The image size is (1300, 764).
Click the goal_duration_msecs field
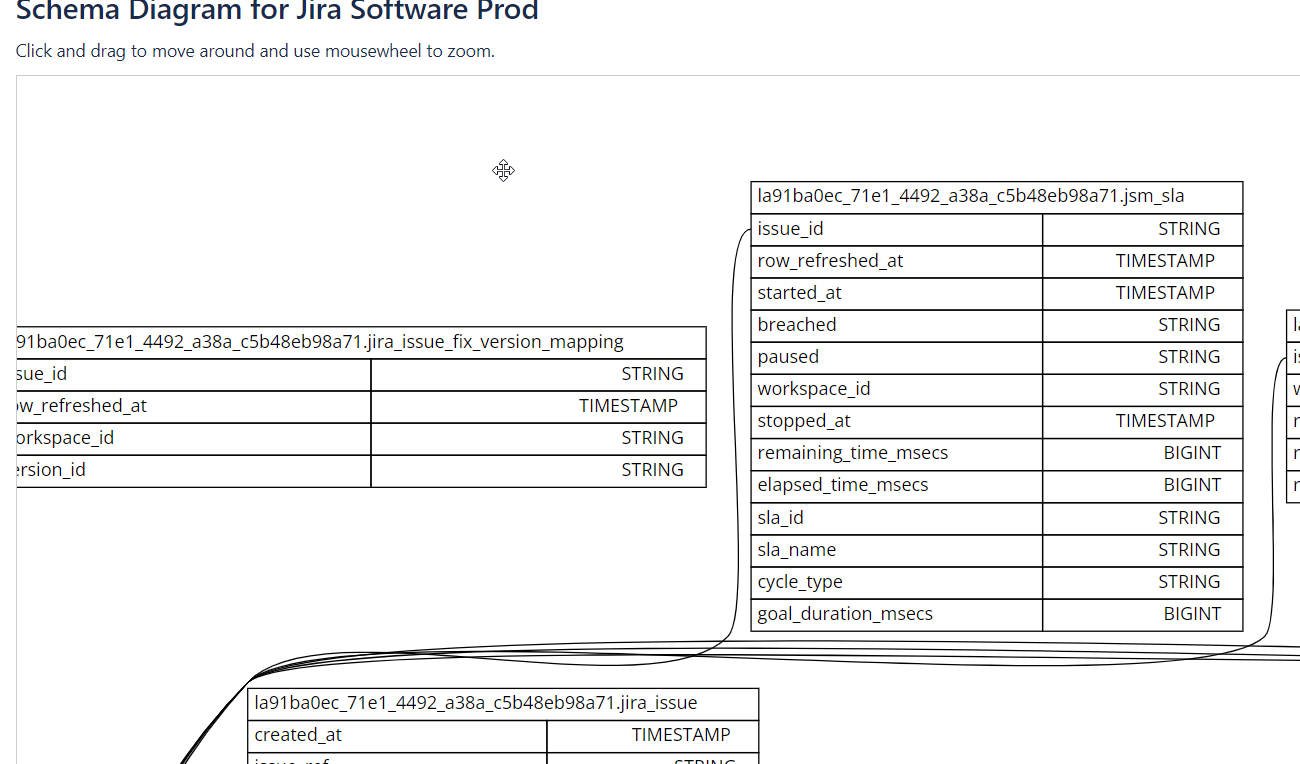click(997, 614)
